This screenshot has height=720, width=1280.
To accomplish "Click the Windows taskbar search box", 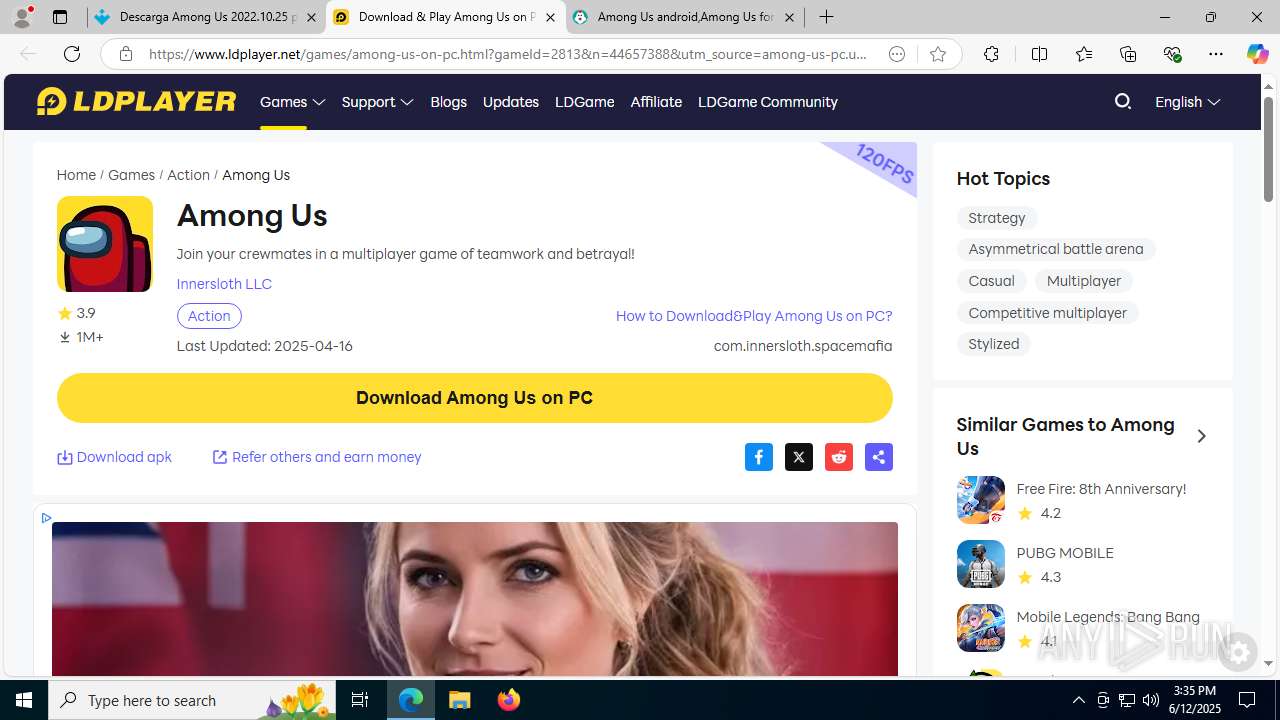I will pos(194,700).
